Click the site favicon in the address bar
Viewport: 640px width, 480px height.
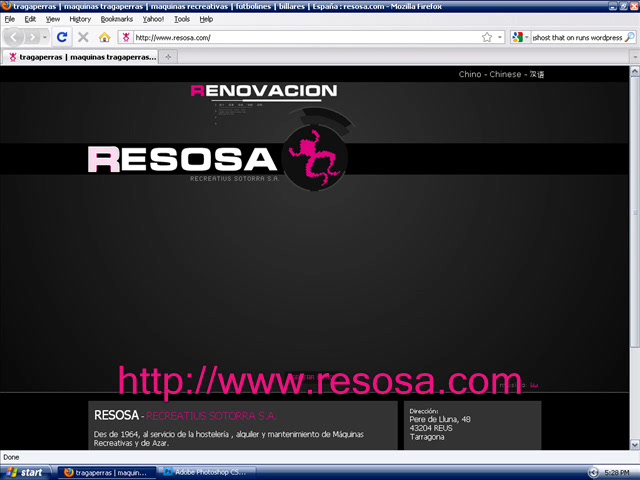point(126,38)
